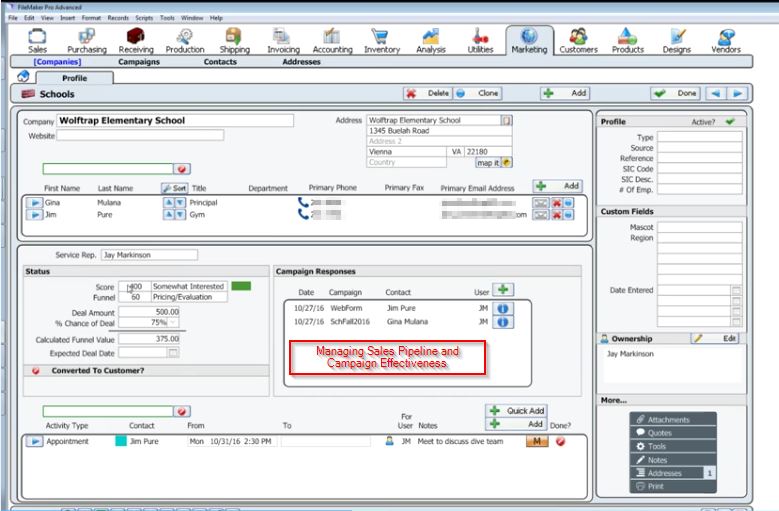The width and height of the screenshot is (779, 511).
Task: Delete contact Jim Pure with red X
Action: [556, 215]
